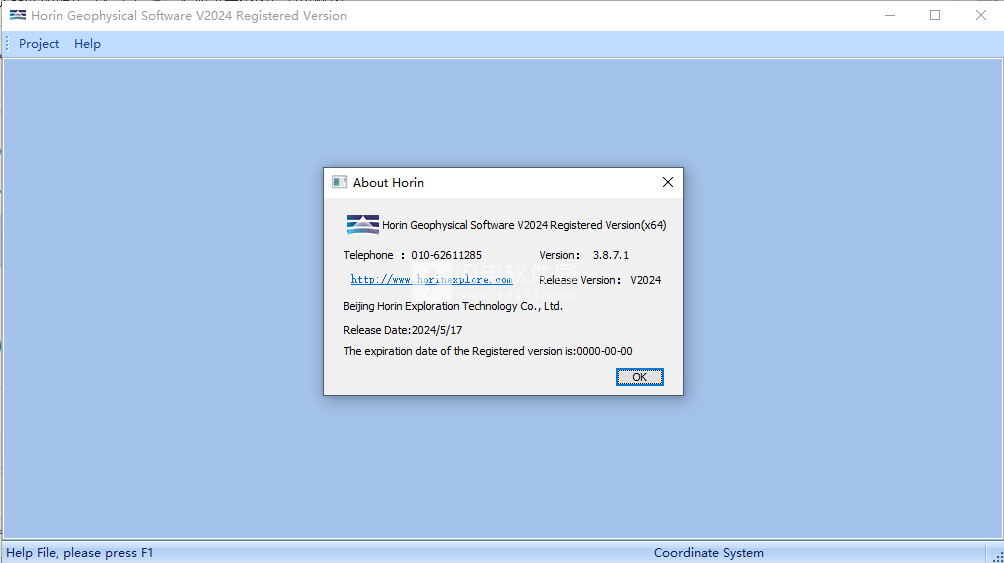Click the Coordinate System status bar entry
Viewport: 1004px width, 563px height.
click(x=709, y=553)
